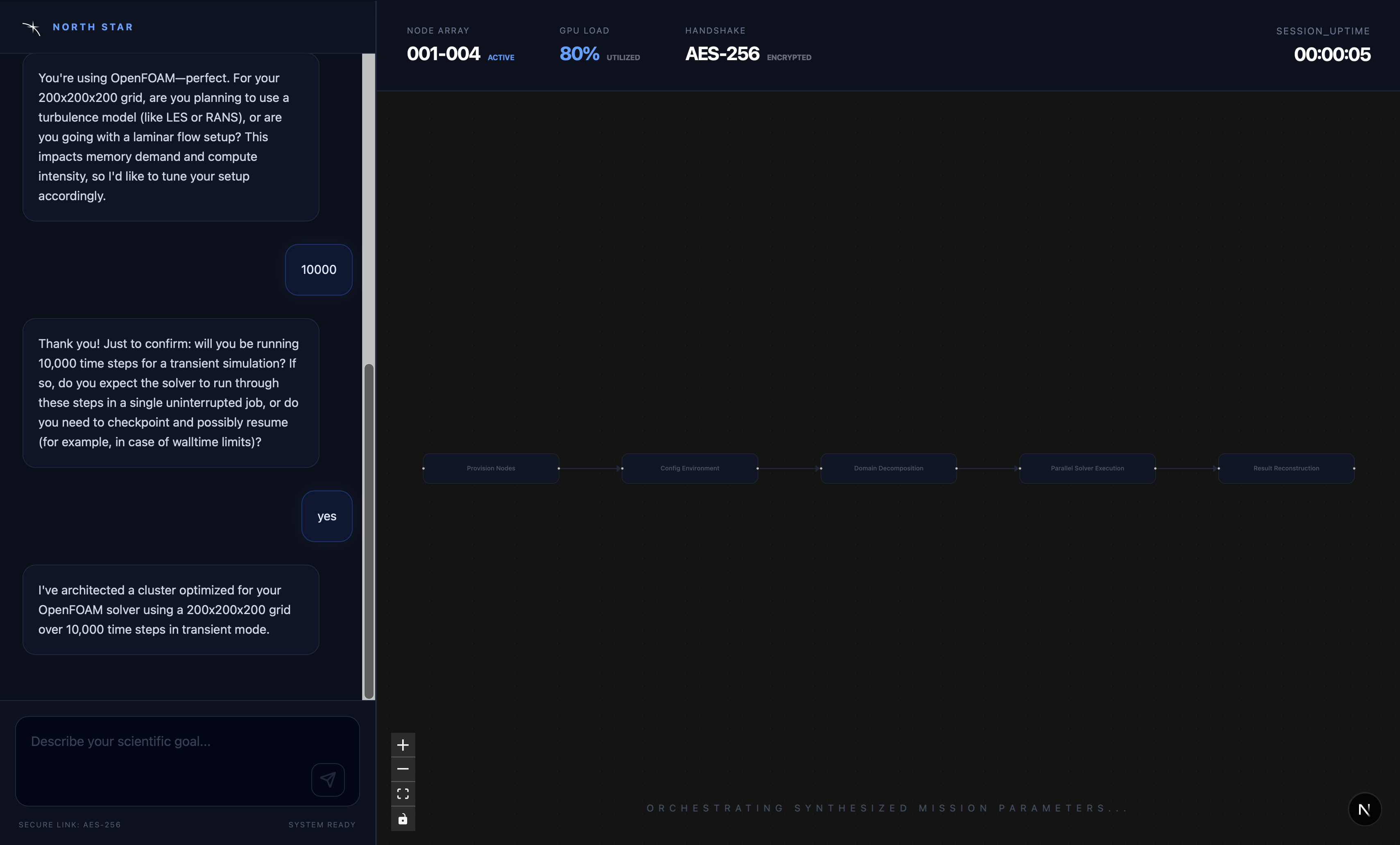Image resolution: width=1400 pixels, height=845 pixels.
Task: Fit workflow view to screen
Action: tap(403, 793)
